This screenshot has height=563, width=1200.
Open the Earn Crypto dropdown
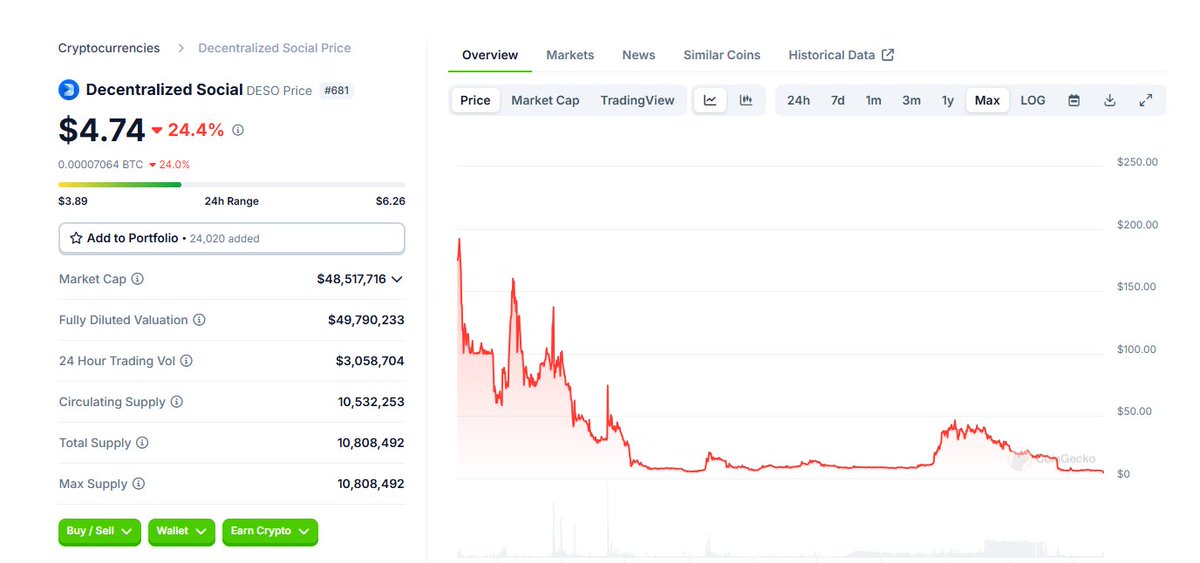point(270,531)
